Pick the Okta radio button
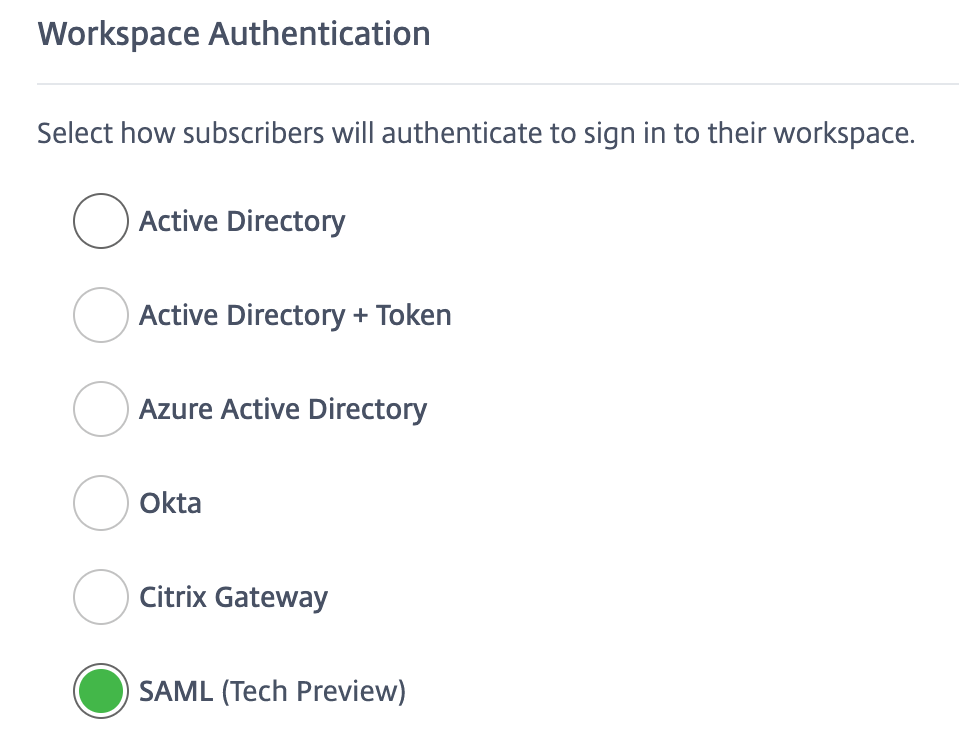The height and width of the screenshot is (732, 960). tap(100, 503)
